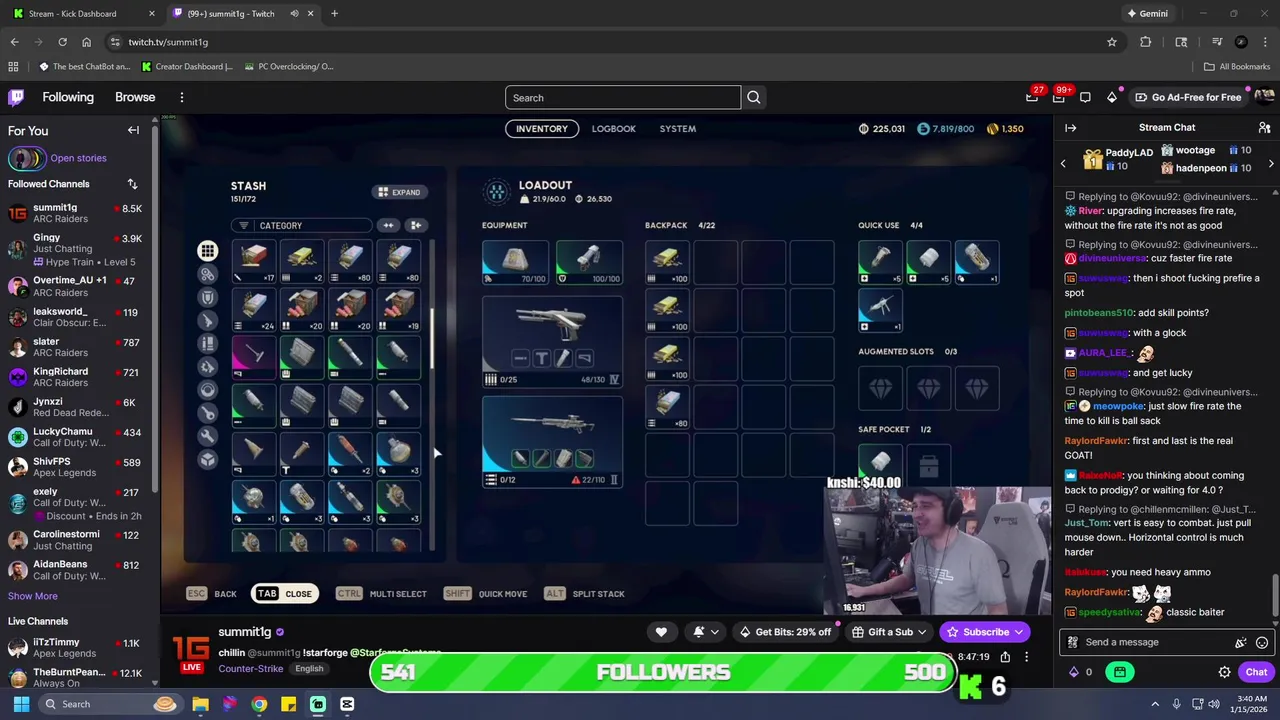Open the emote picker in chat box
The image size is (1280, 720).
(1262, 642)
